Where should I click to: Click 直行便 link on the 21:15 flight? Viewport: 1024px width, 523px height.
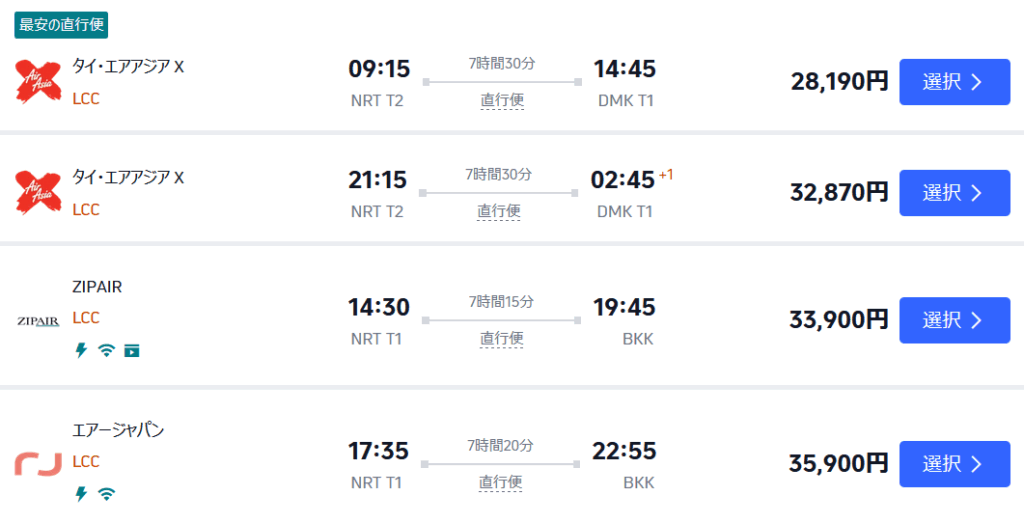(499, 211)
